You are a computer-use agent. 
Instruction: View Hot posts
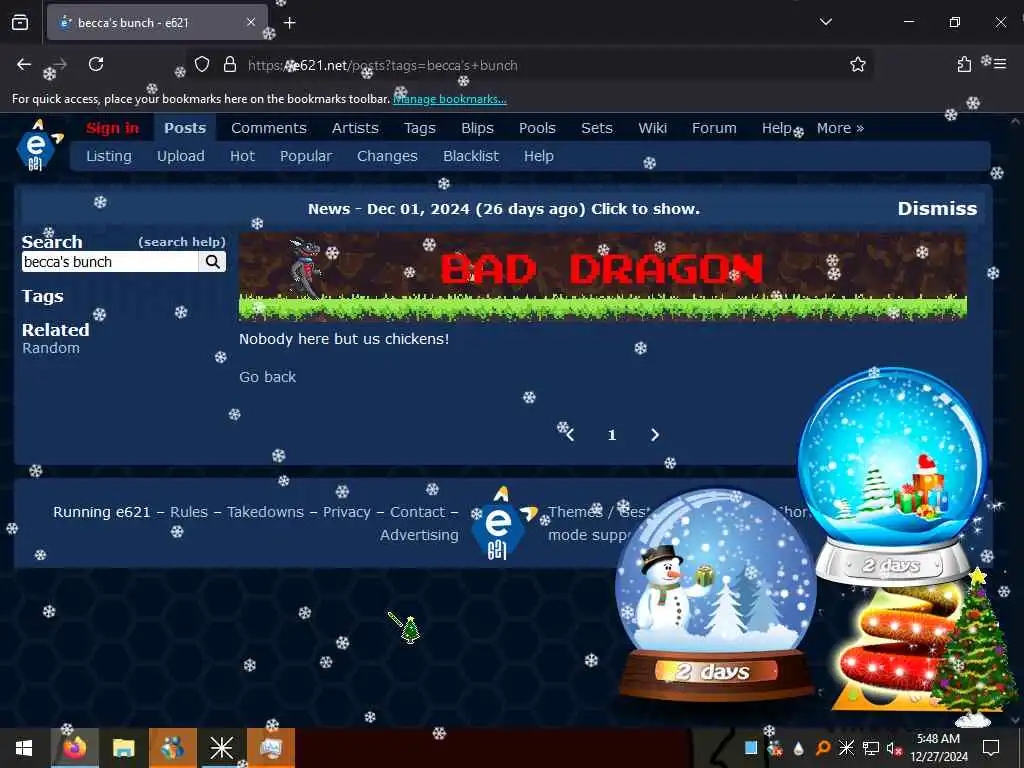tap(242, 156)
